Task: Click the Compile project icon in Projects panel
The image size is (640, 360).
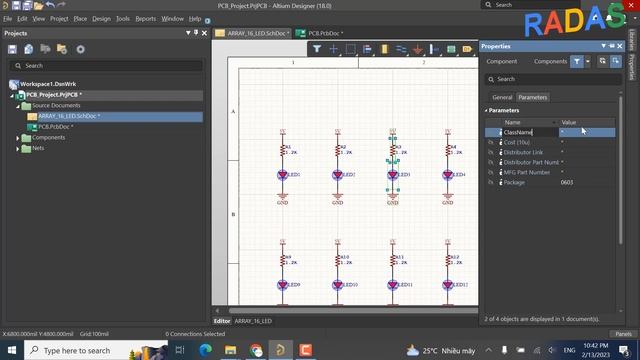Action: 29,49
